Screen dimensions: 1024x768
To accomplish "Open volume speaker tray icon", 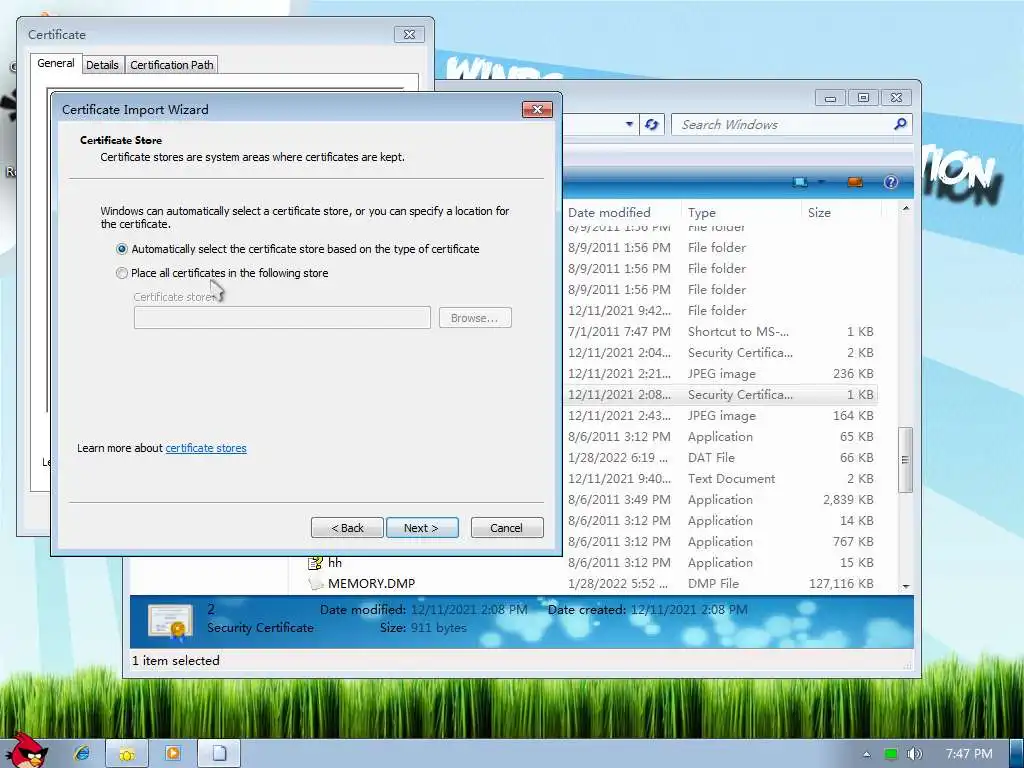I will [x=915, y=754].
